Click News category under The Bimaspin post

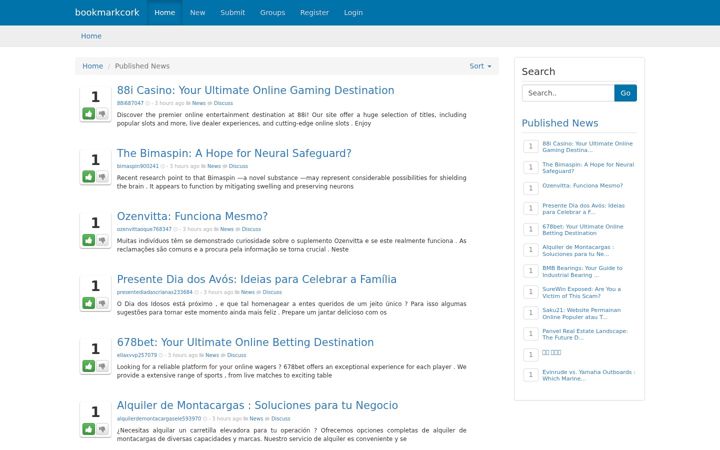214,166
